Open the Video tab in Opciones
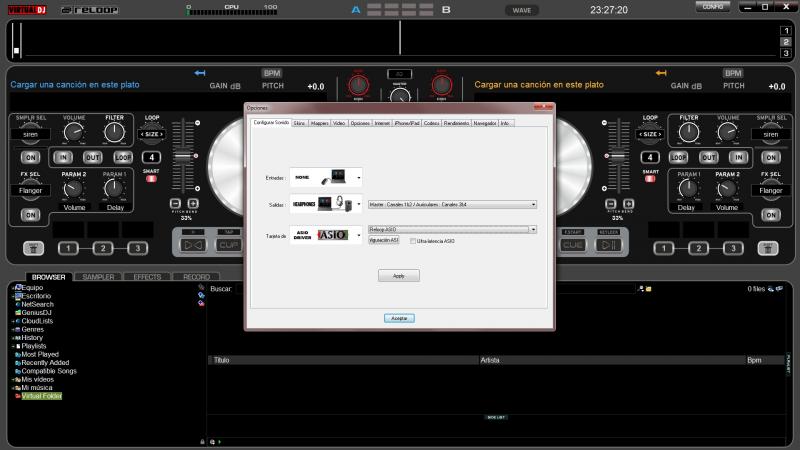The width and height of the screenshot is (800, 450). pyautogui.click(x=339, y=123)
